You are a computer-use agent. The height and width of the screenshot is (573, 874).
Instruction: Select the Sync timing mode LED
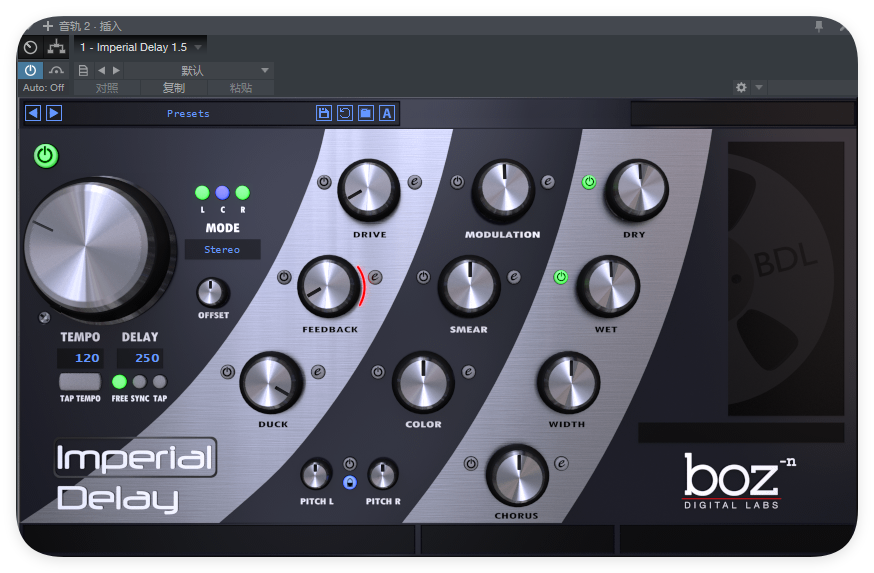(139, 382)
